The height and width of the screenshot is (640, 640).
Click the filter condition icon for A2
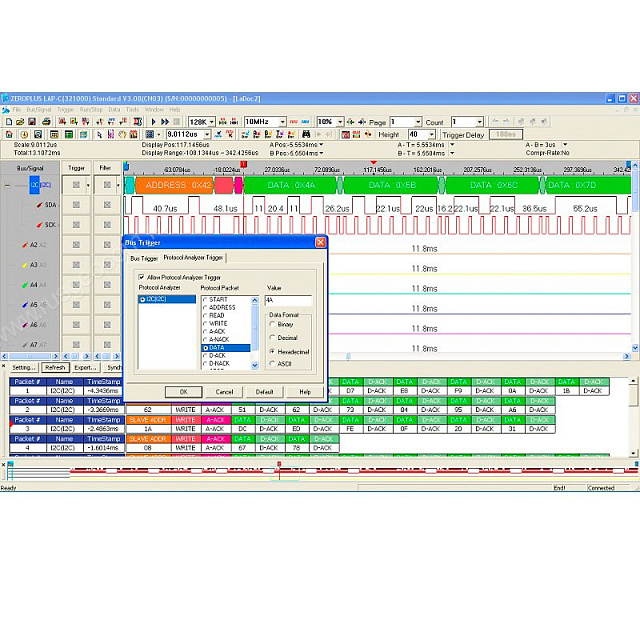click(107, 245)
